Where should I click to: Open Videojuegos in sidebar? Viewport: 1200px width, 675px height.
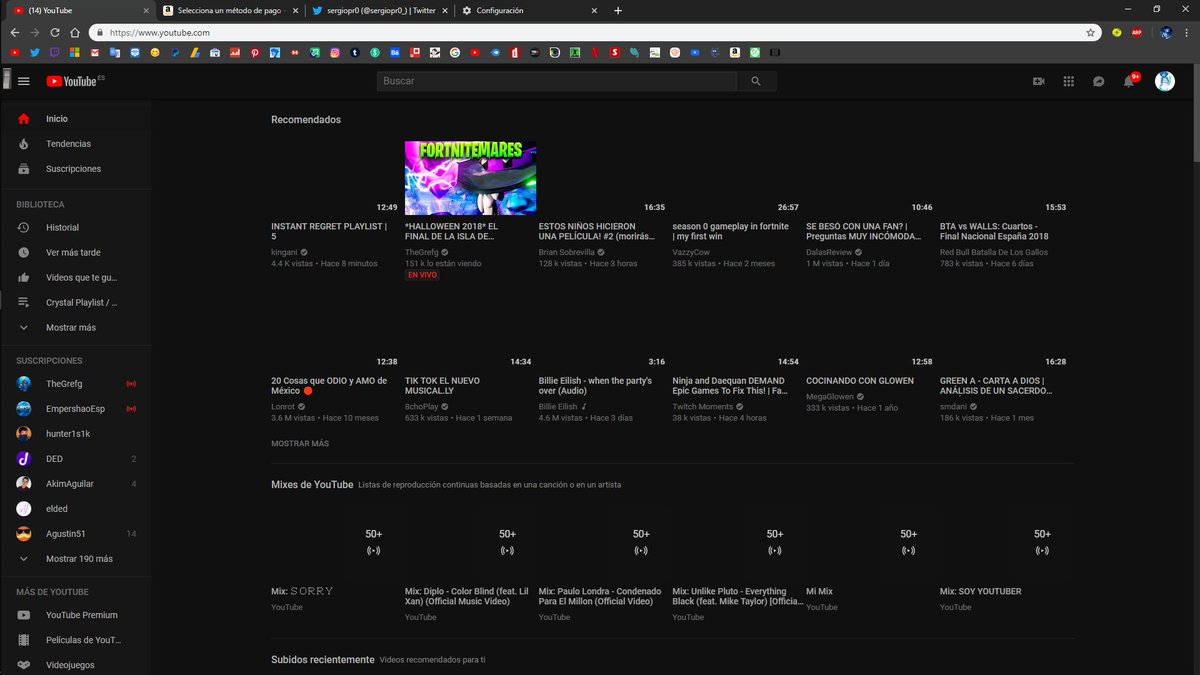coord(76,665)
